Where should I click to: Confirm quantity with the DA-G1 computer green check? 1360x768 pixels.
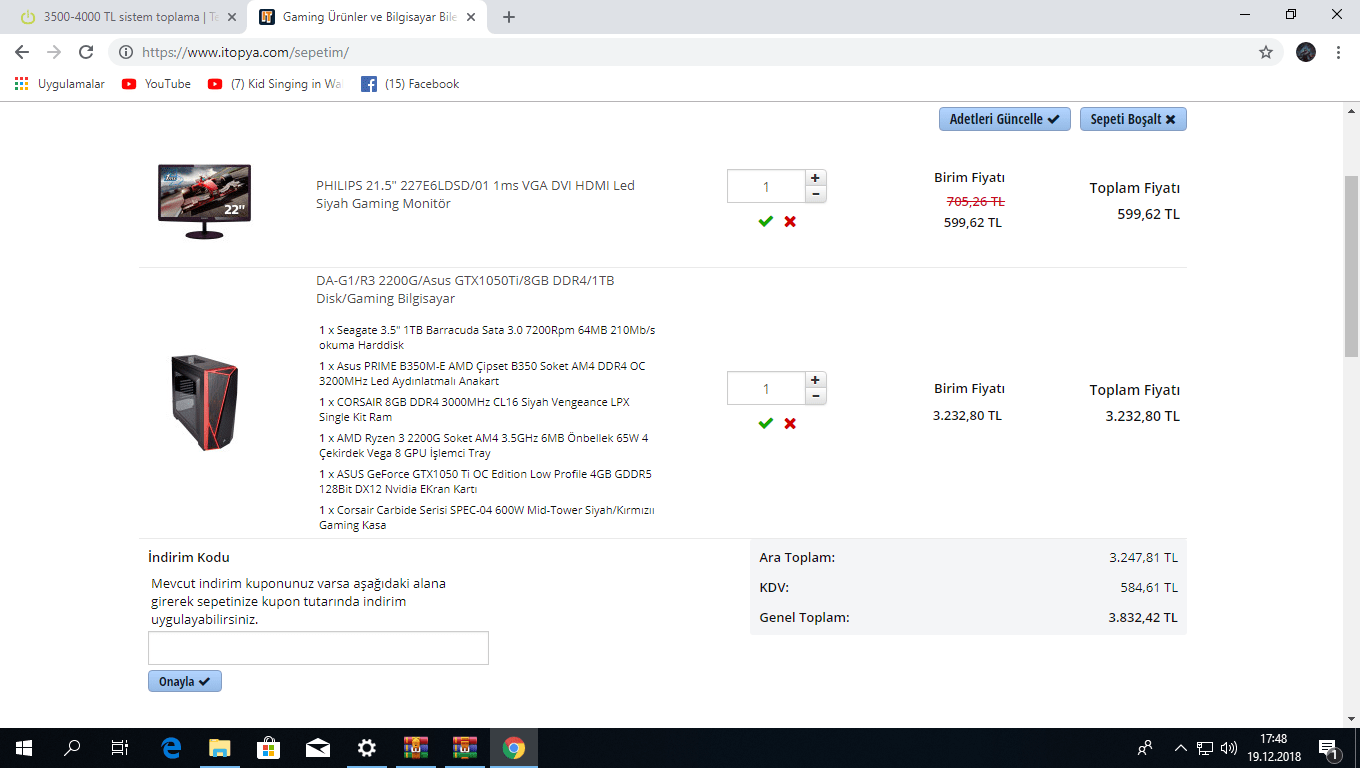(x=766, y=423)
